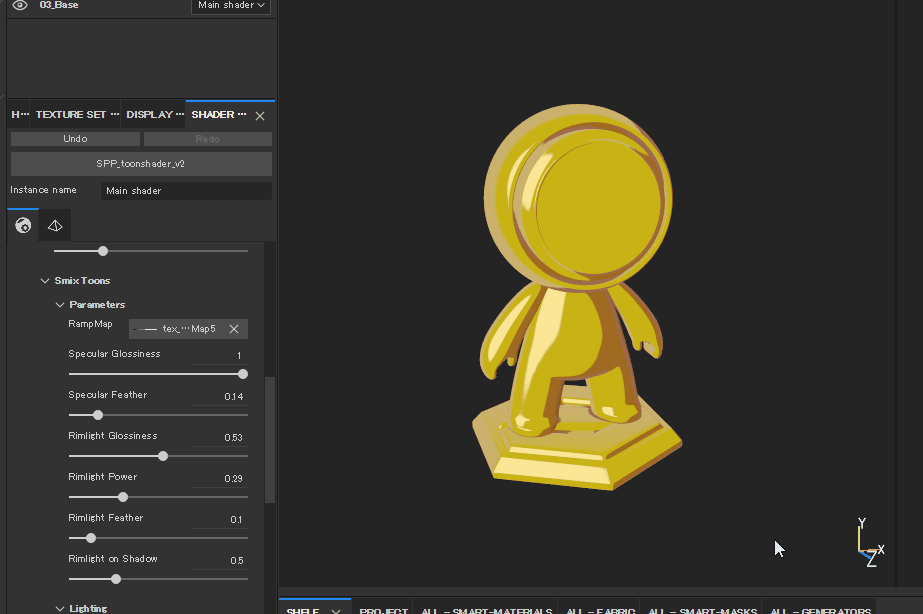923x614 pixels.
Task: Open the leftmost truncated H tab
Action: tap(20, 115)
